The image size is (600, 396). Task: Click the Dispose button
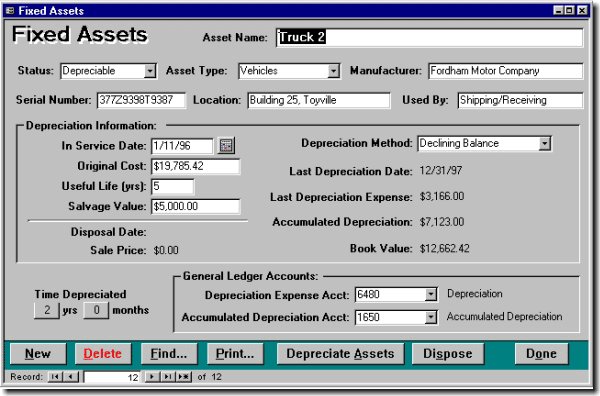[448, 354]
